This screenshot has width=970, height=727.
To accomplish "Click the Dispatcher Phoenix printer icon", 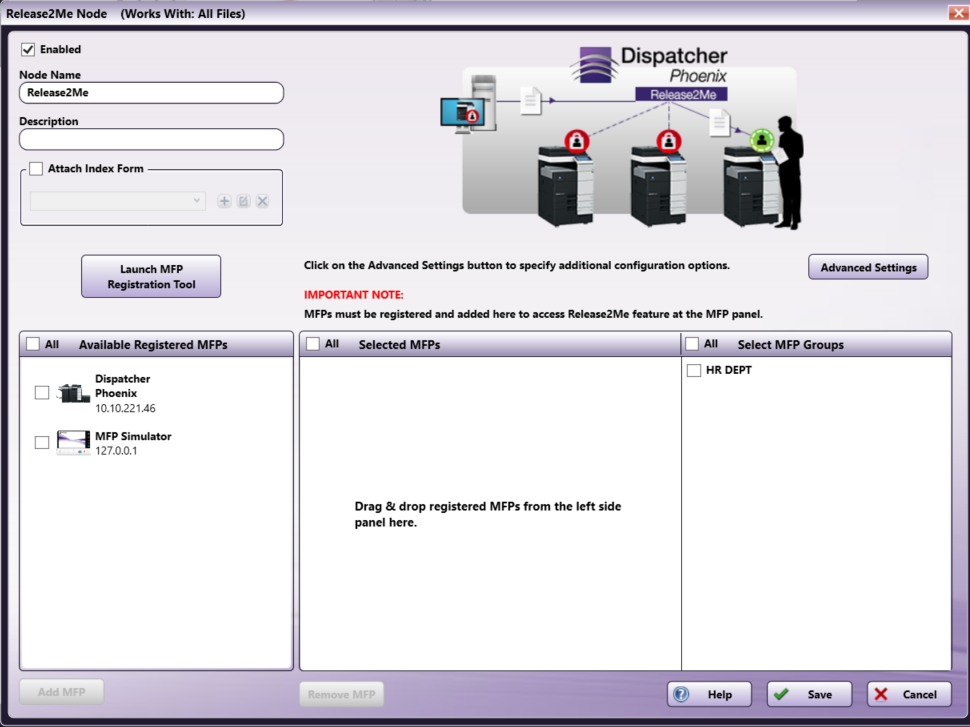I will click(x=73, y=393).
